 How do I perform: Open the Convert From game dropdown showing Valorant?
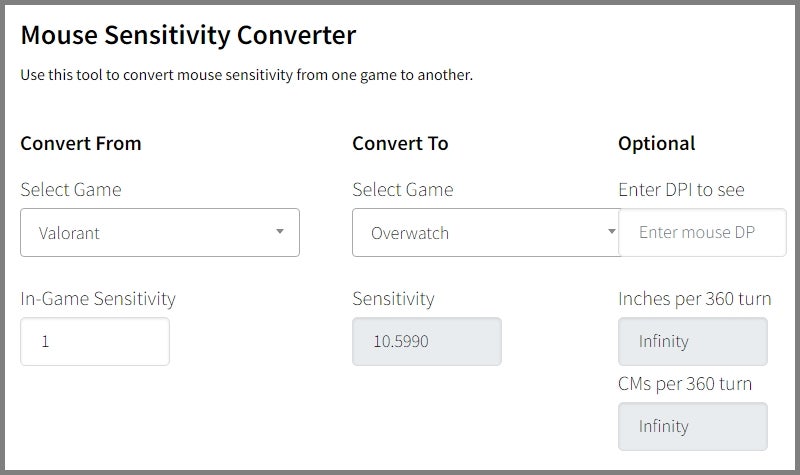point(160,232)
